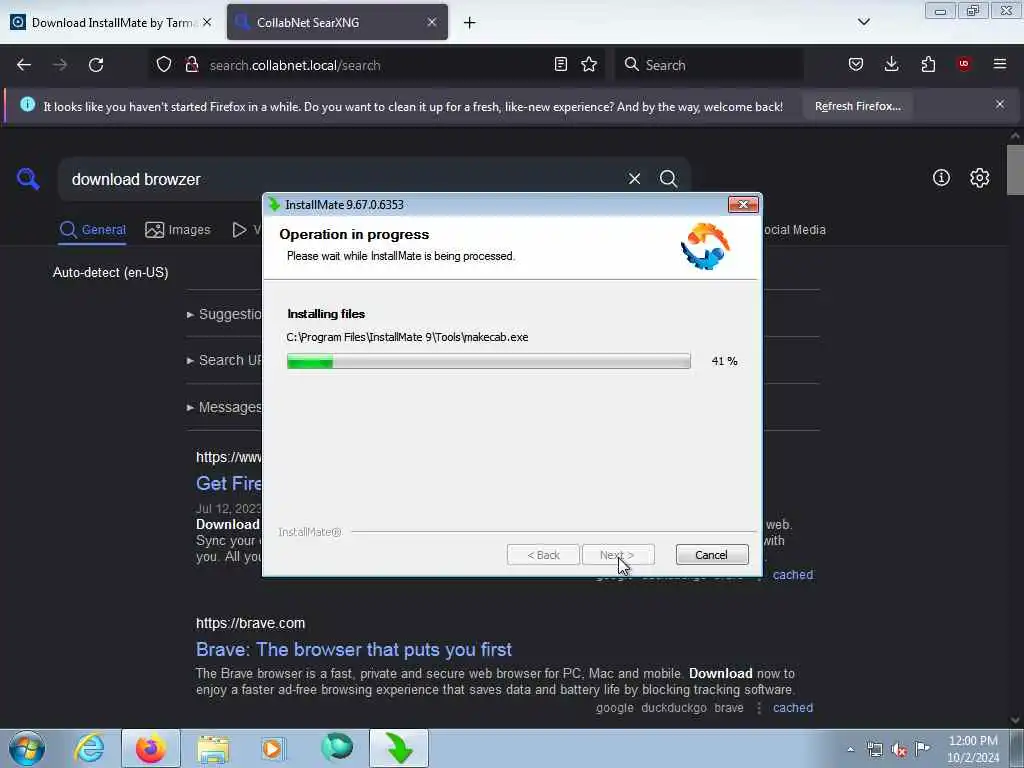Open Windows Media Player from taskbar
This screenshot has width=1024, height=768.
pos(273,749)
